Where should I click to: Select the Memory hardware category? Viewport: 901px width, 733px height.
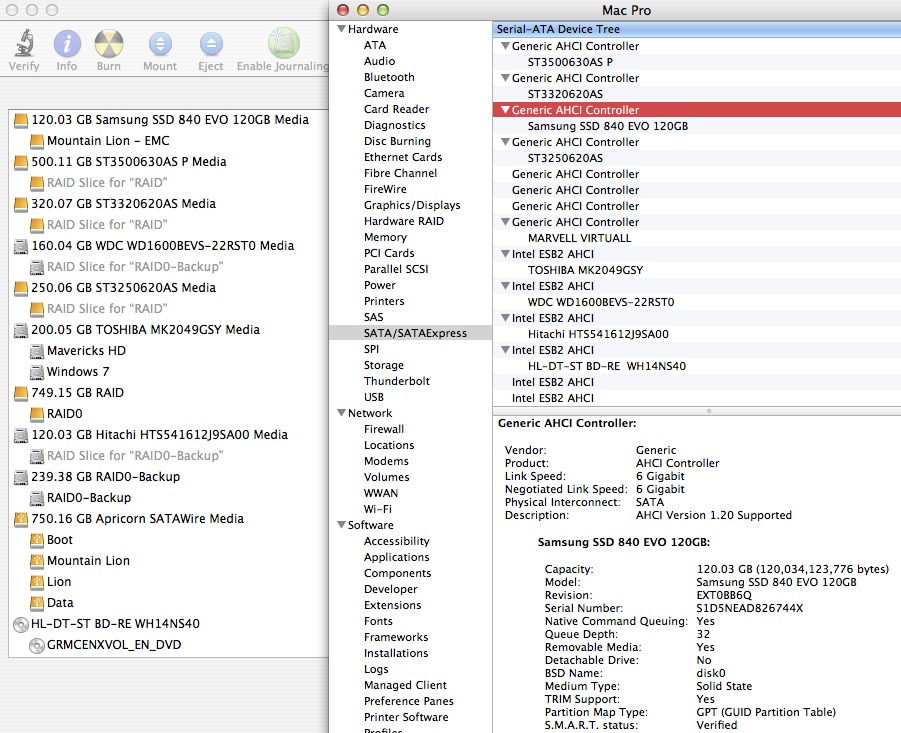(x=385, y=237)
